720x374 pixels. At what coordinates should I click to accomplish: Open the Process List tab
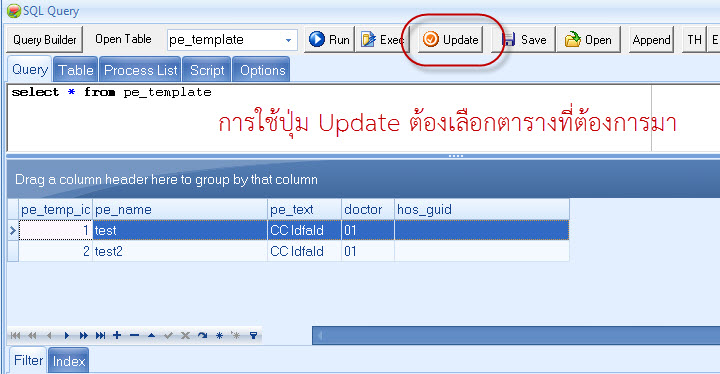tap(140, 70)
